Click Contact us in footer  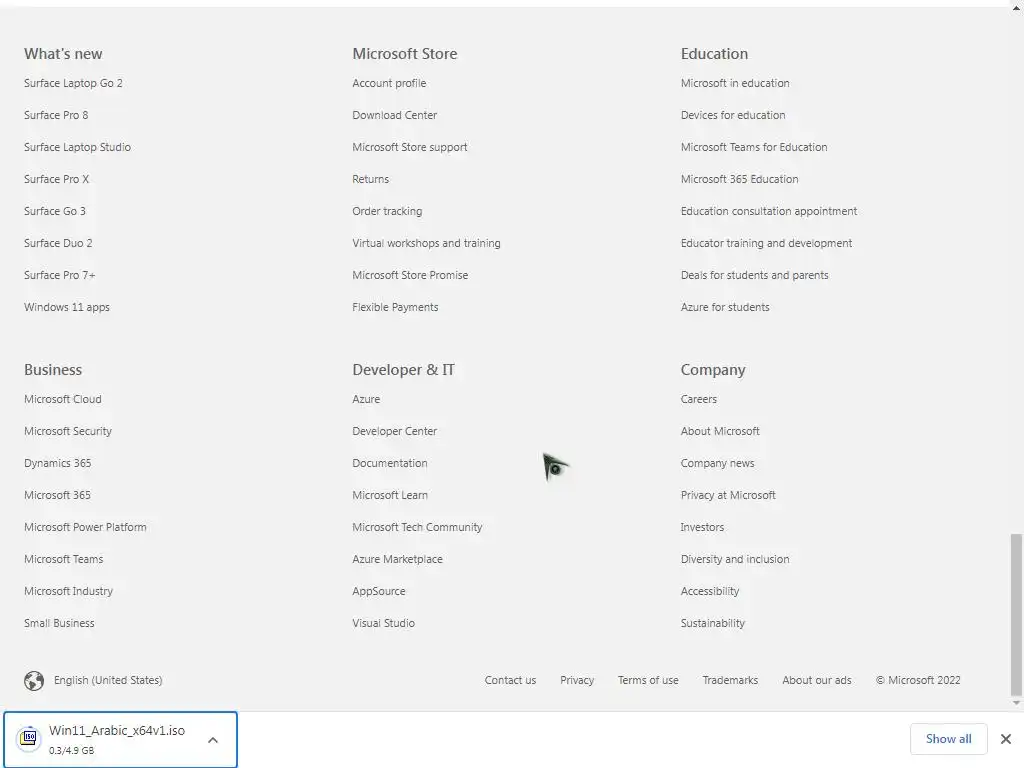pos(510,680)
